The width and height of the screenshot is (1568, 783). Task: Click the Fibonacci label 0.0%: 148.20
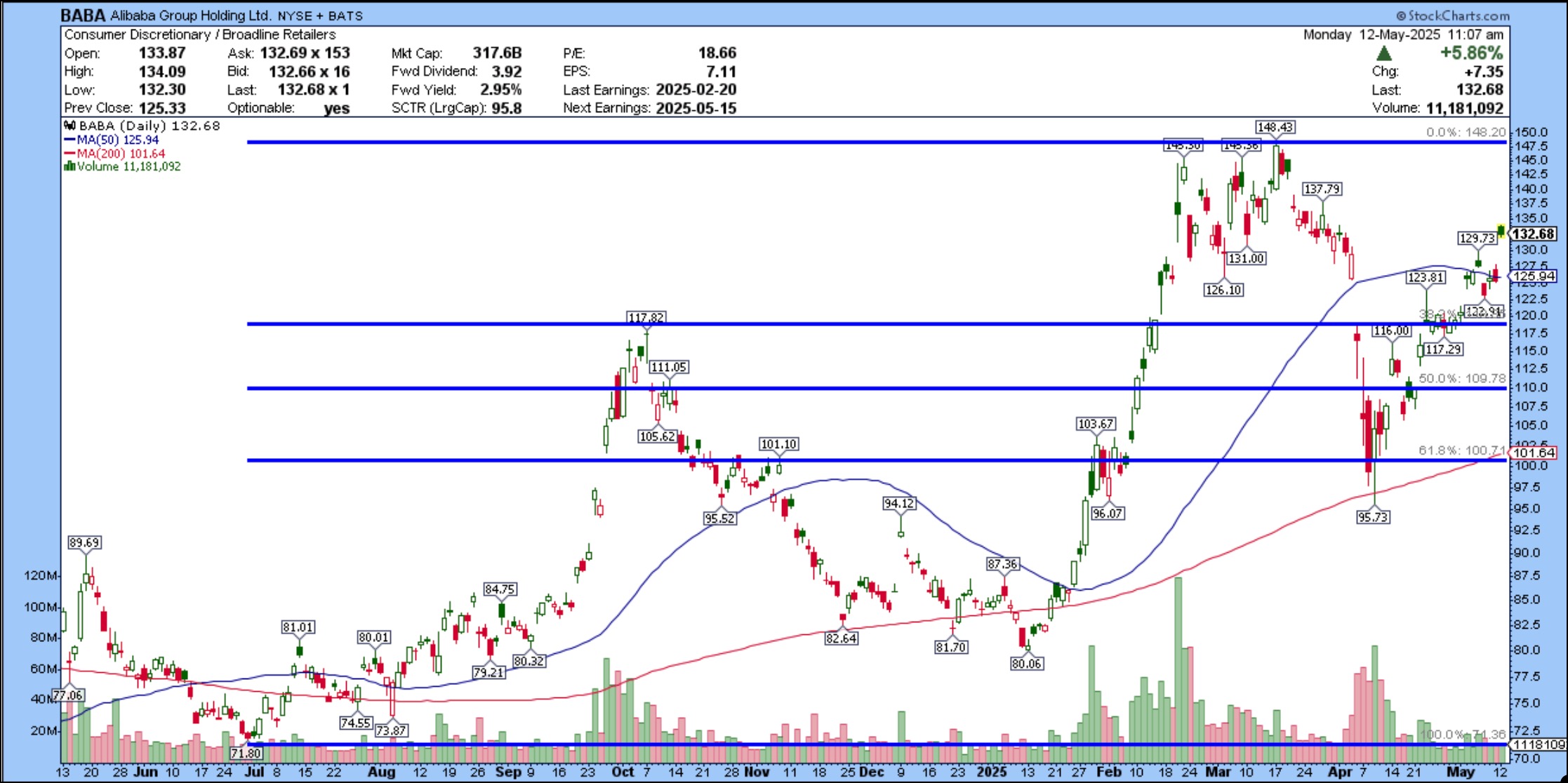pyautogui.click(x=1466, y=132)
